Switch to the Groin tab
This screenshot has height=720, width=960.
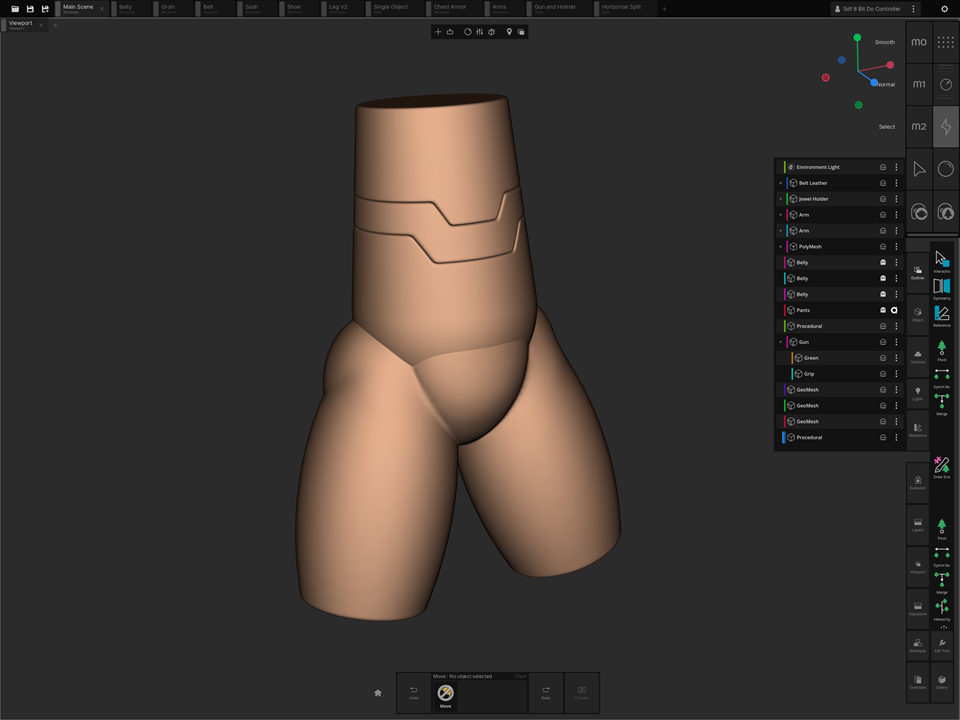pyautogui.click(x=173, y=9)
